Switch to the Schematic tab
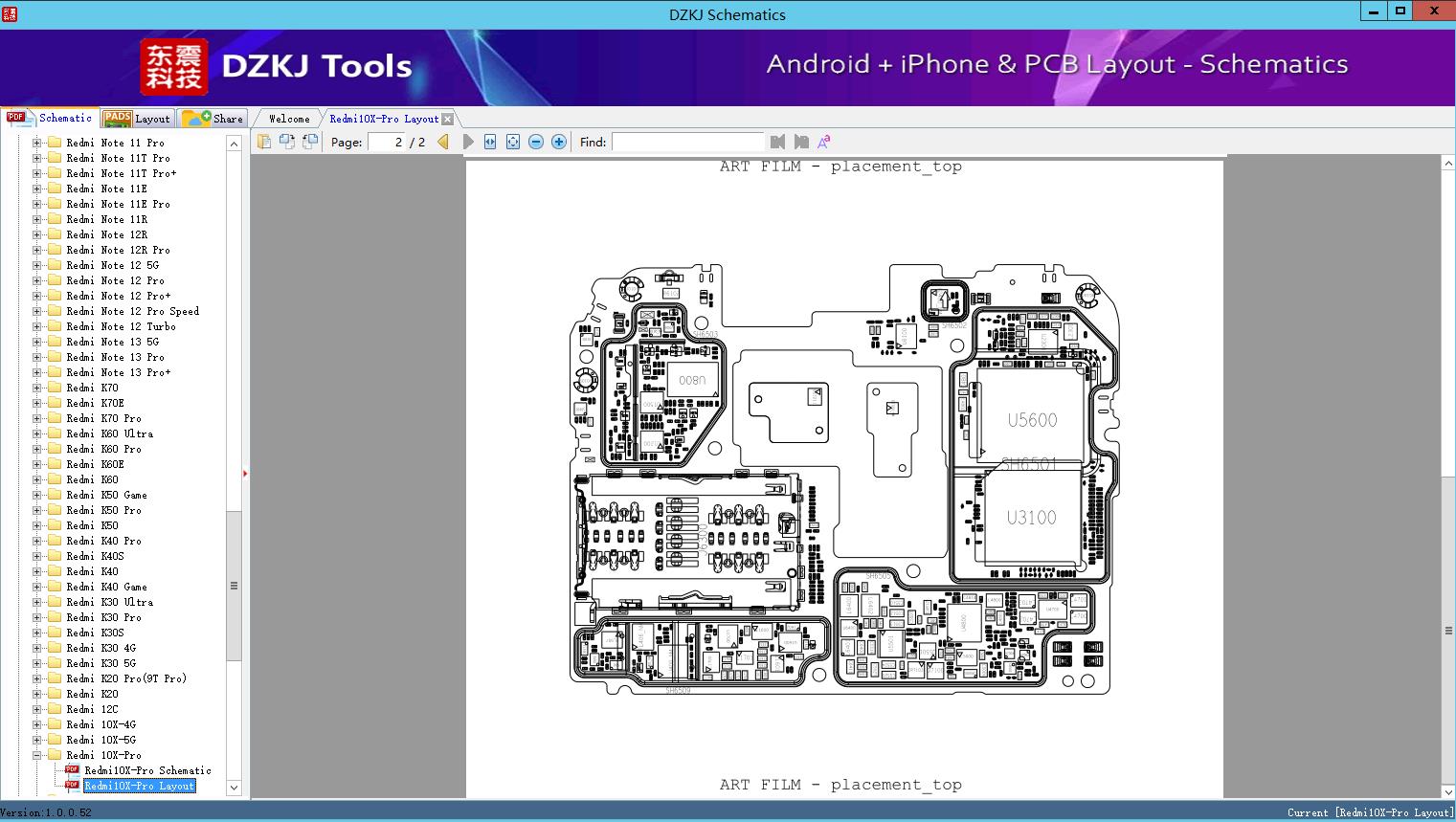 tap(50, 118)
